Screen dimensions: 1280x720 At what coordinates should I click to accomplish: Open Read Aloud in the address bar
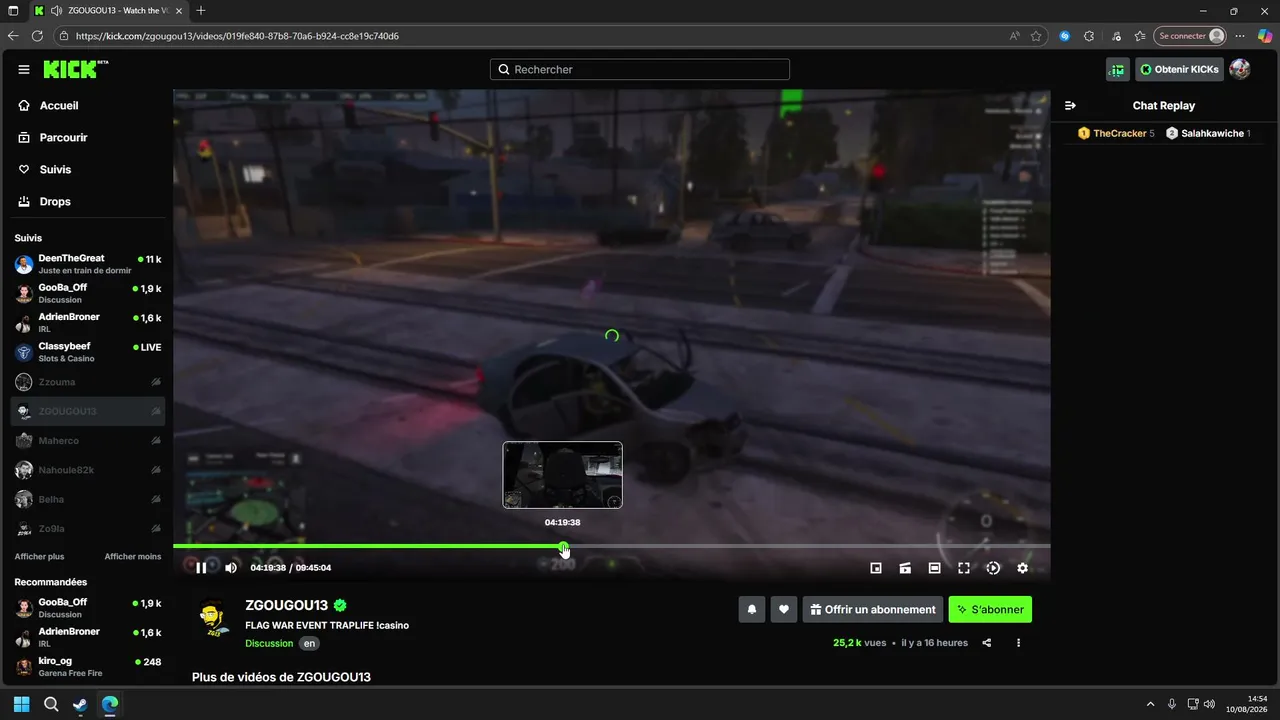point(1014,36)
